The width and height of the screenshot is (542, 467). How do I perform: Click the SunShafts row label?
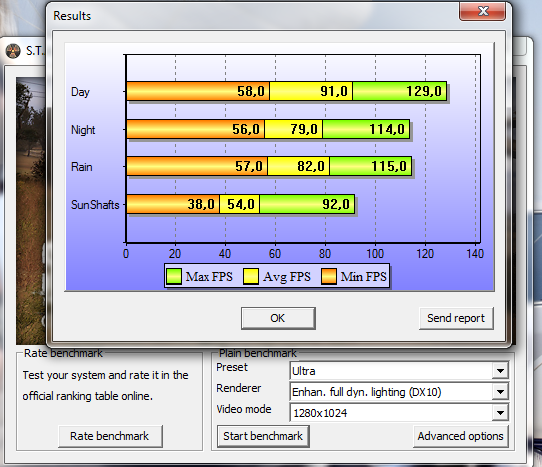click(x=95, y=205)
